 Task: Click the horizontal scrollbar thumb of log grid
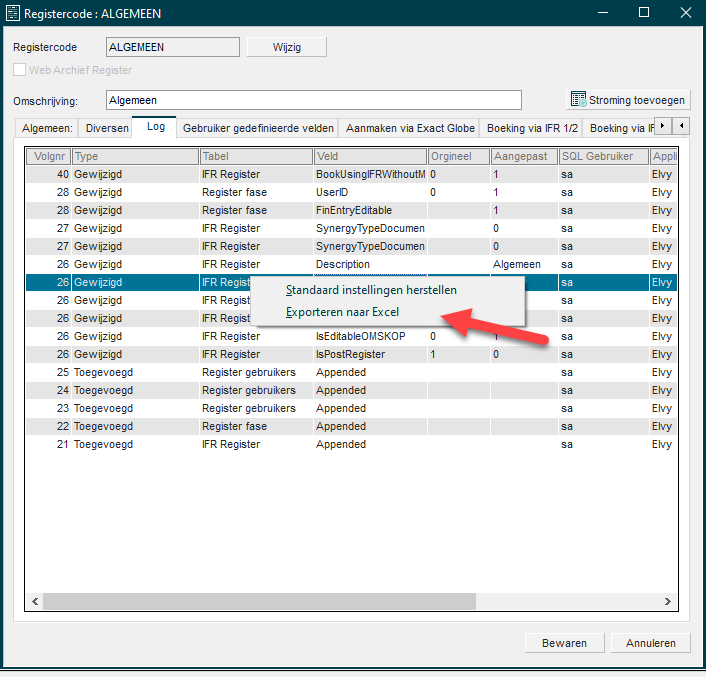pyautogui.click(x=259, y=601)
